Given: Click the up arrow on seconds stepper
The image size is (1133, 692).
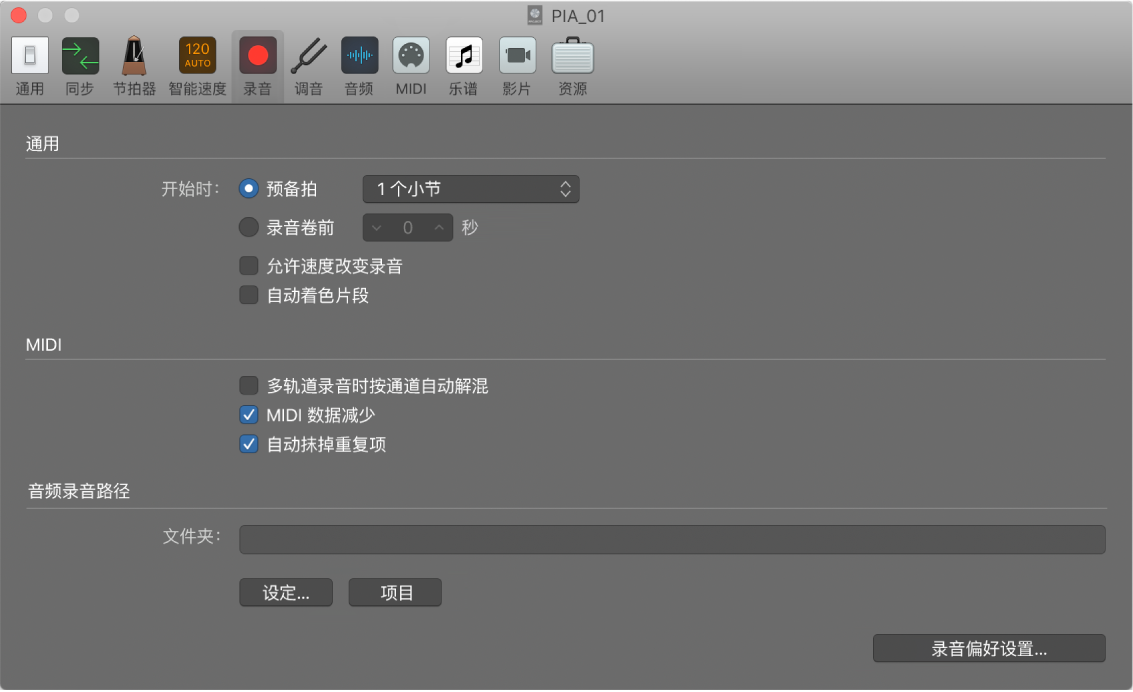Looking at the screenshot, I should click(438, 227).
